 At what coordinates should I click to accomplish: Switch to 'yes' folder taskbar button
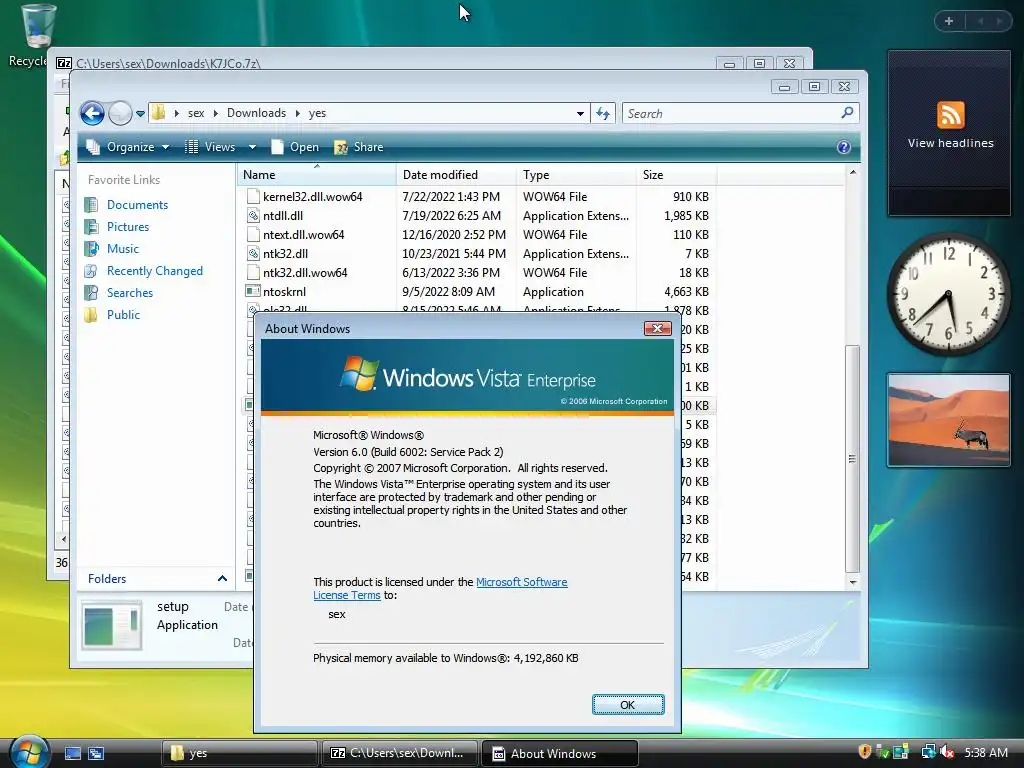[239, 753]
